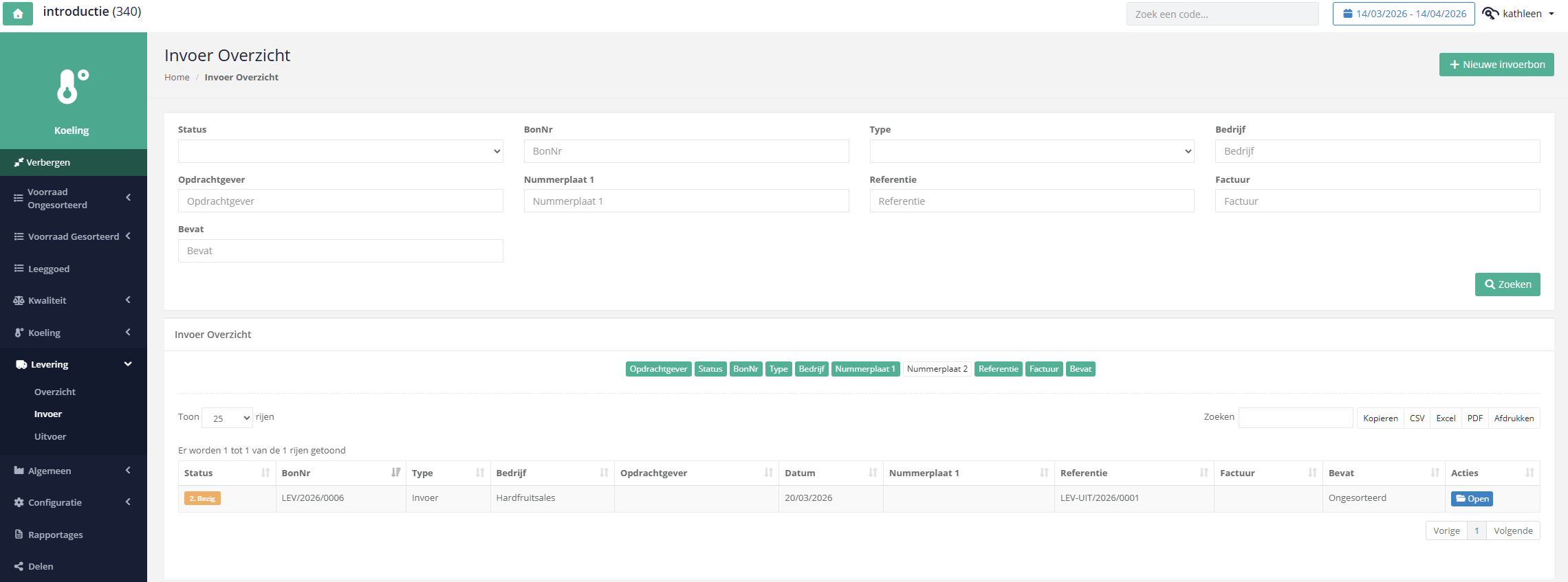Click the 2. Bezig status badge

tap(202, 498)
